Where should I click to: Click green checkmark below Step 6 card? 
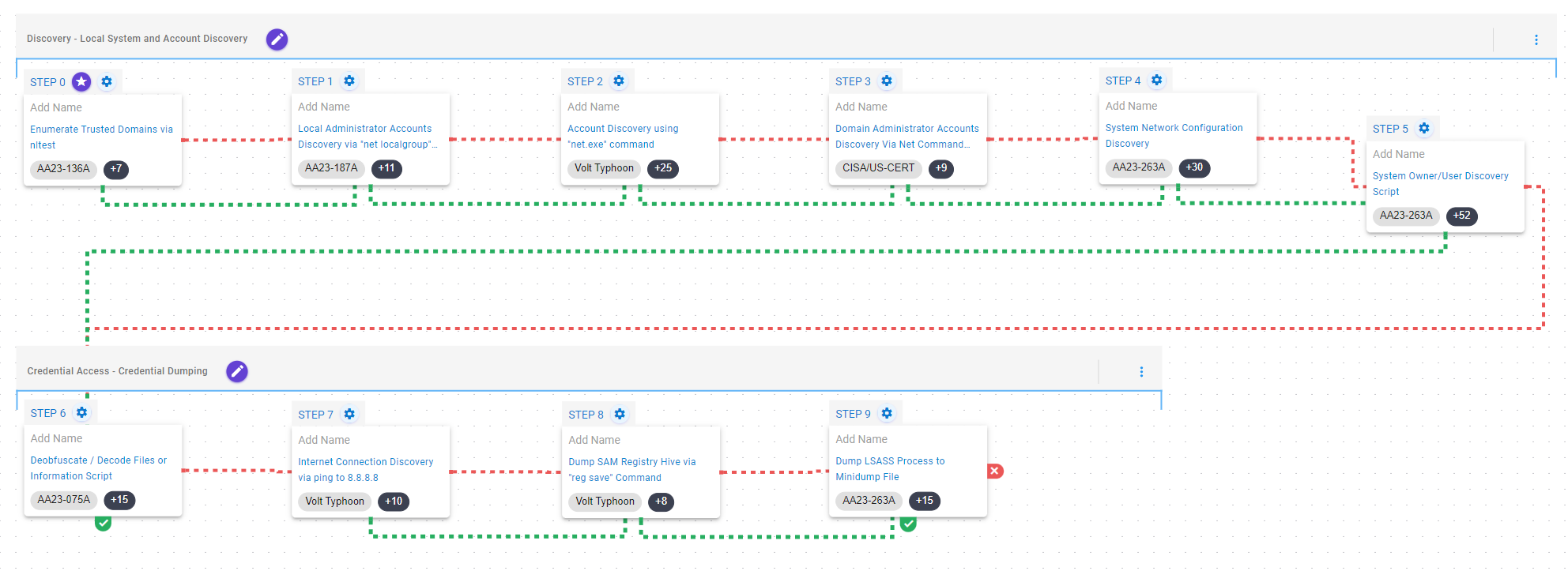click(103, 523)
